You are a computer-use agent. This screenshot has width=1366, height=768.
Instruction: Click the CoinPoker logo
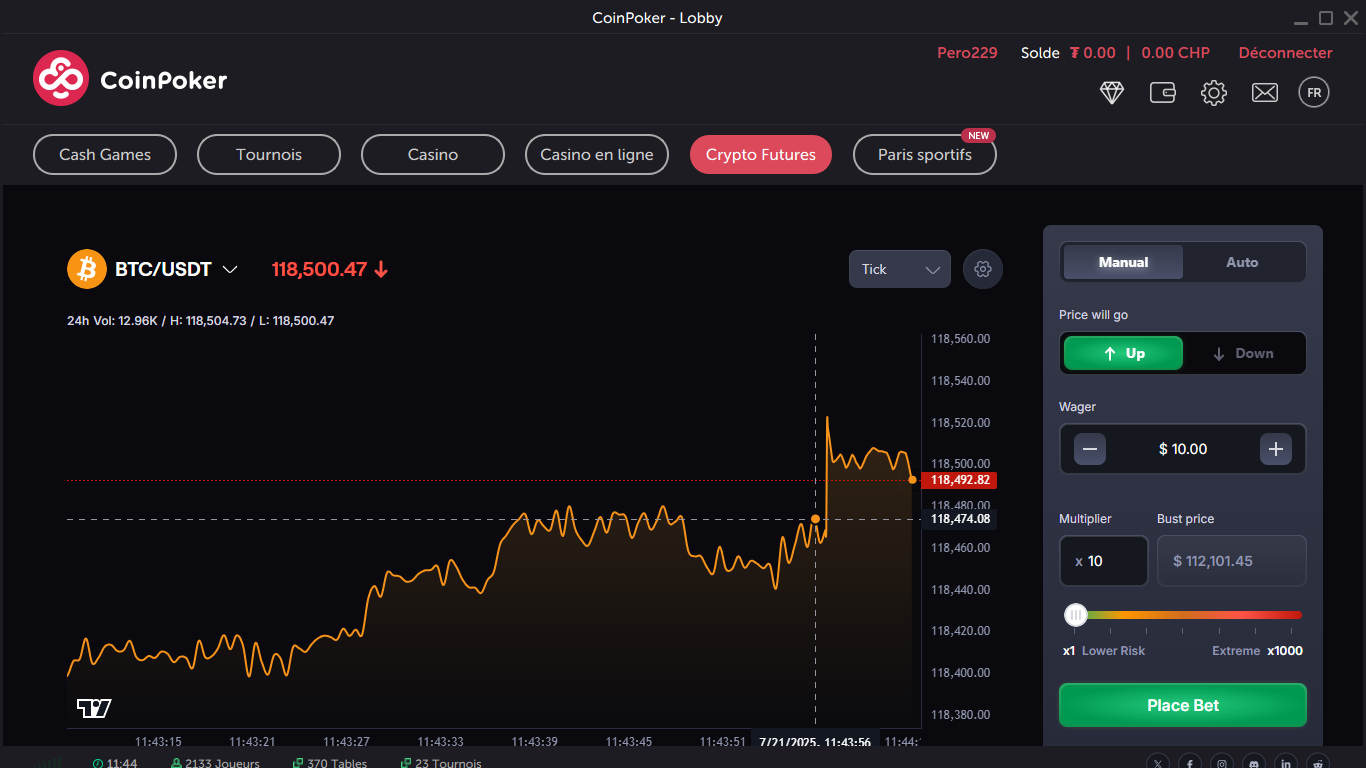(x=129, y=78)
